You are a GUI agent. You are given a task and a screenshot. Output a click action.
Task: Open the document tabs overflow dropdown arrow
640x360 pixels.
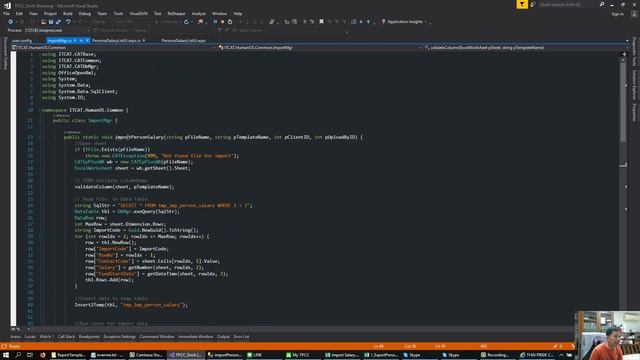627,40
